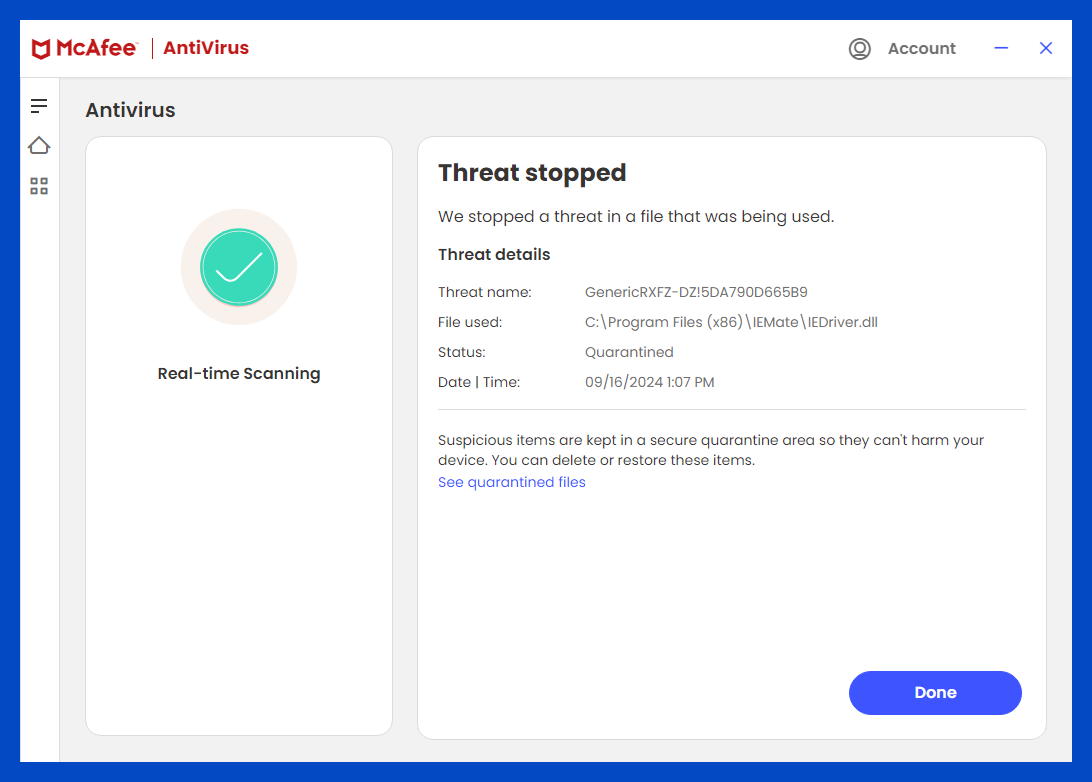Open the See quarantined files link
1092x782 pixels.
(512, 482)
